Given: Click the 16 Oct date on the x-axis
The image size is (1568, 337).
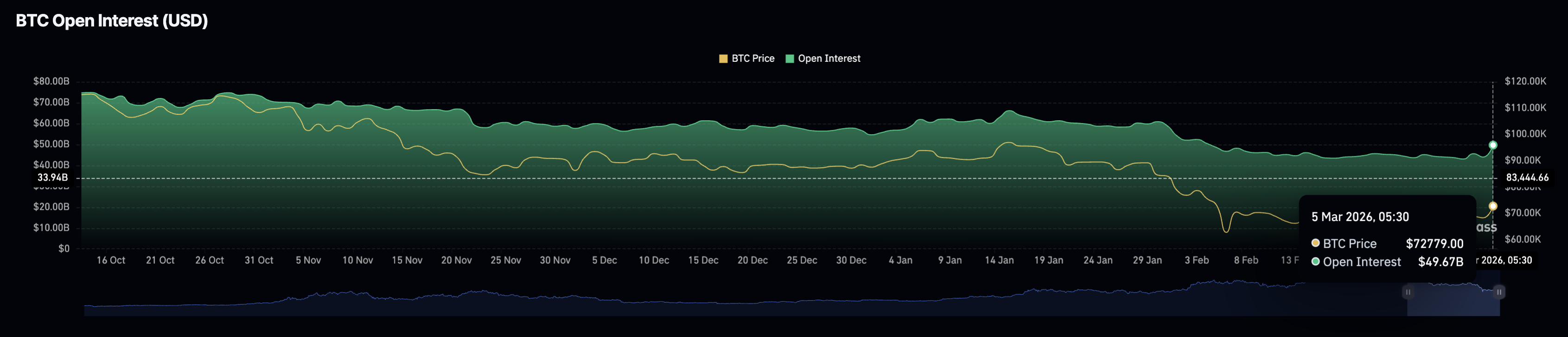Looking at the screenshot, I should tap(111, 260).
